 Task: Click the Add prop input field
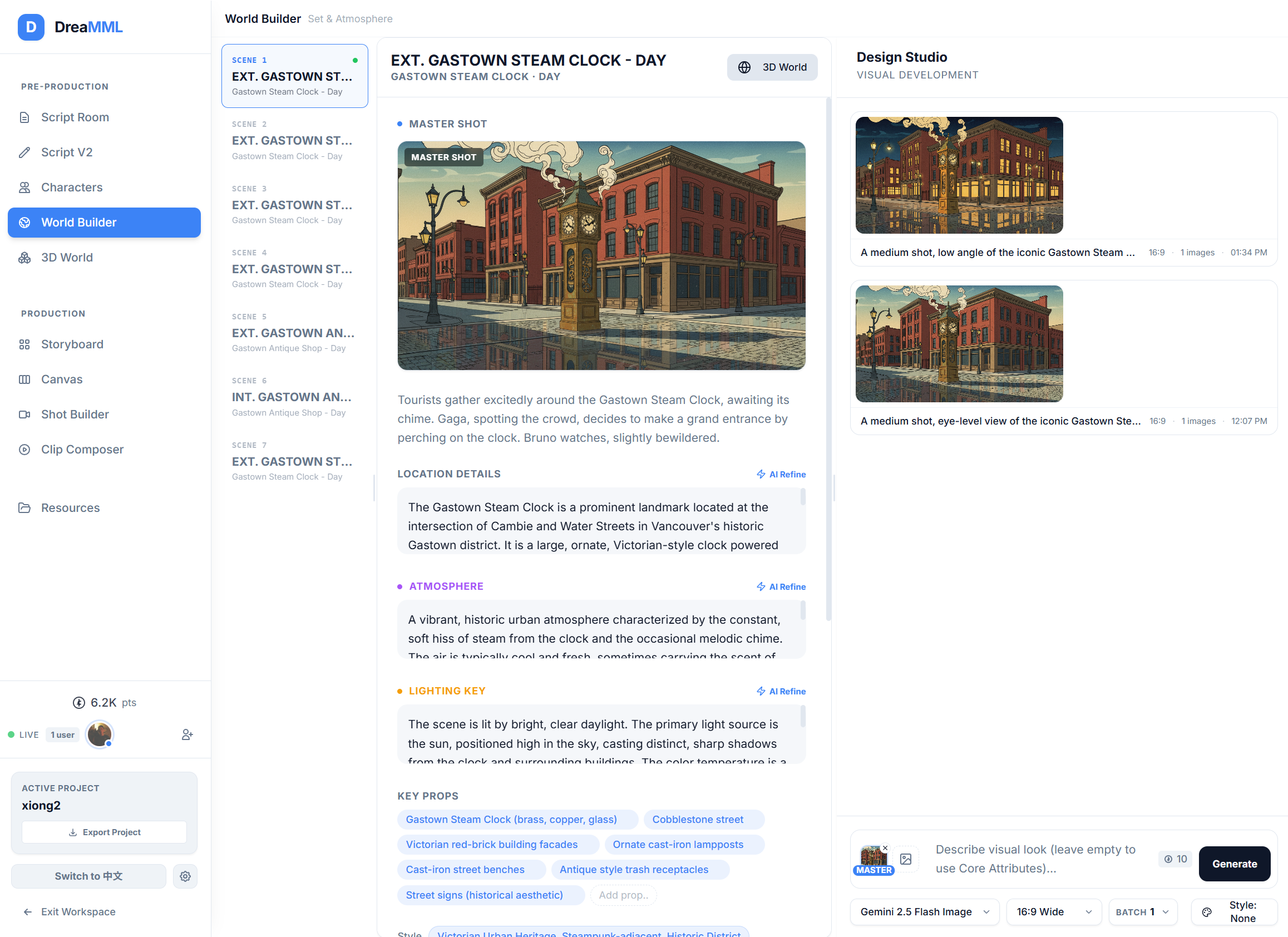click(x=623, y=895)
